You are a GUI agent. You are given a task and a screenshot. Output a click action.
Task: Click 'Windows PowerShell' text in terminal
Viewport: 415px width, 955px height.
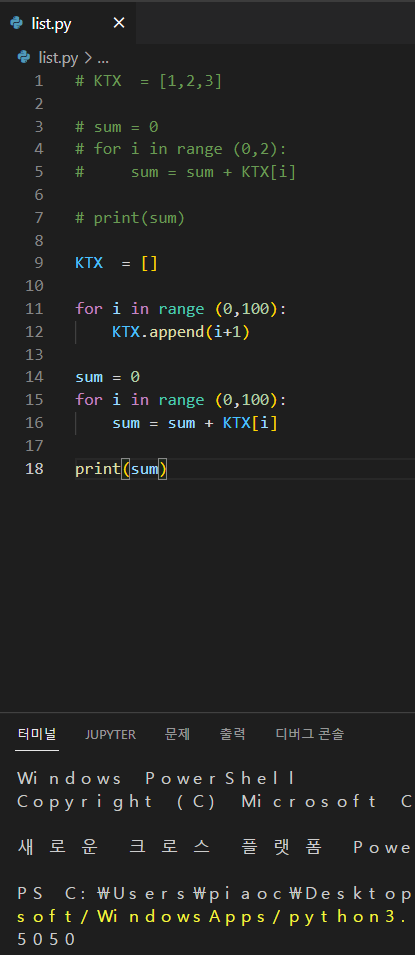[x=157, y=778]
